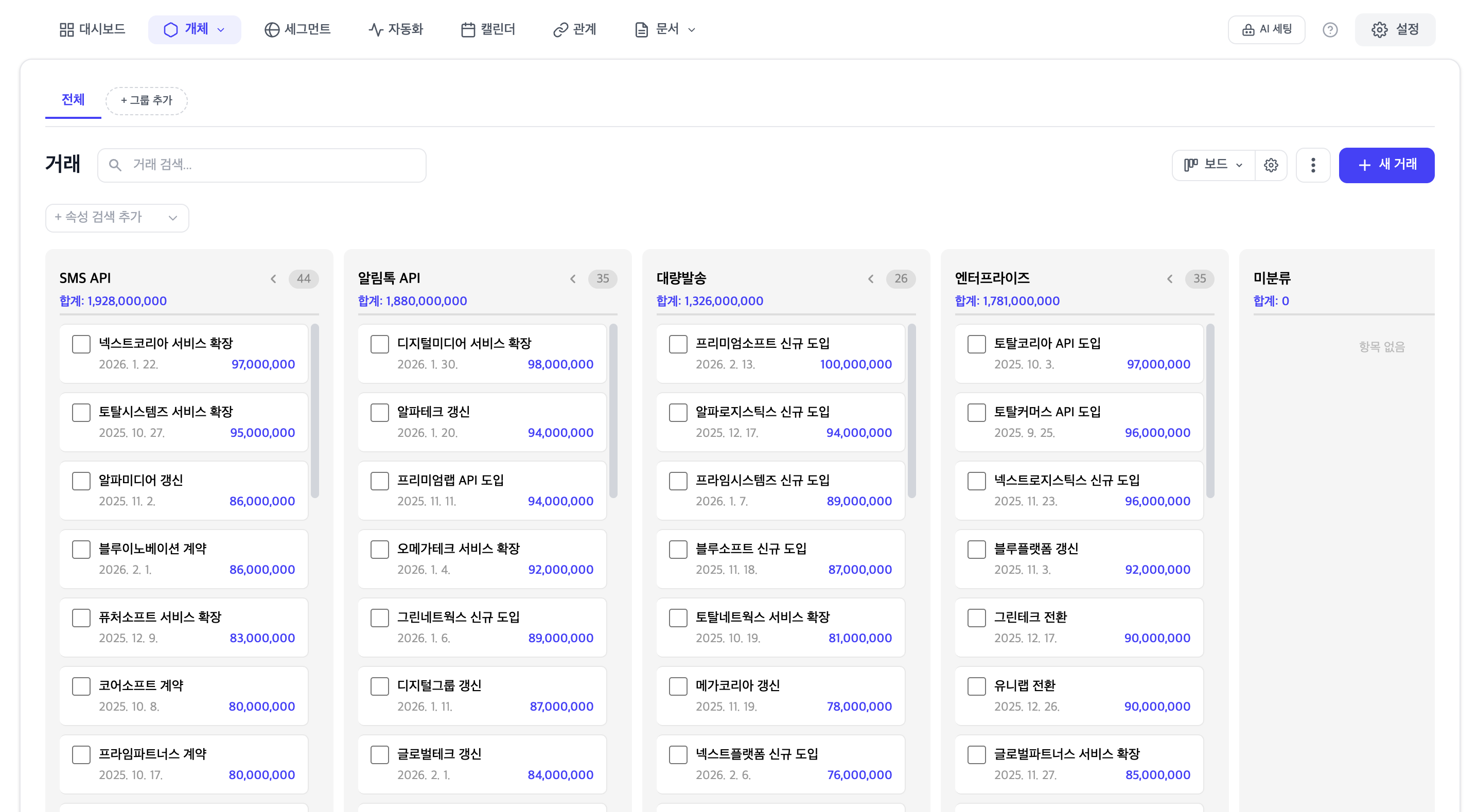
Task: Open the 문서 menu
Action: click(x=663, y=29)
